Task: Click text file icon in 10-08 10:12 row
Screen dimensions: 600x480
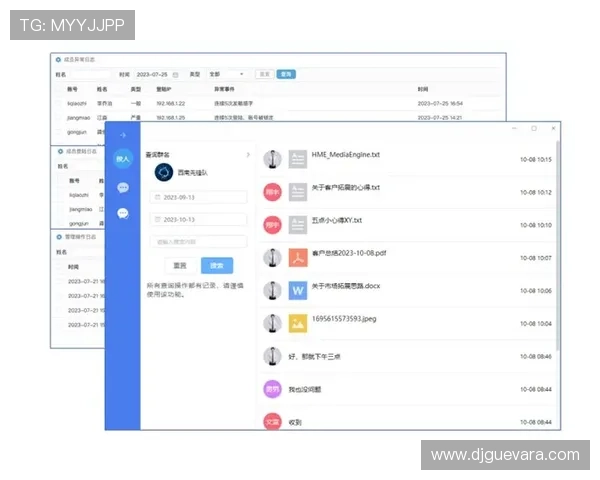Action: point(298,192)
